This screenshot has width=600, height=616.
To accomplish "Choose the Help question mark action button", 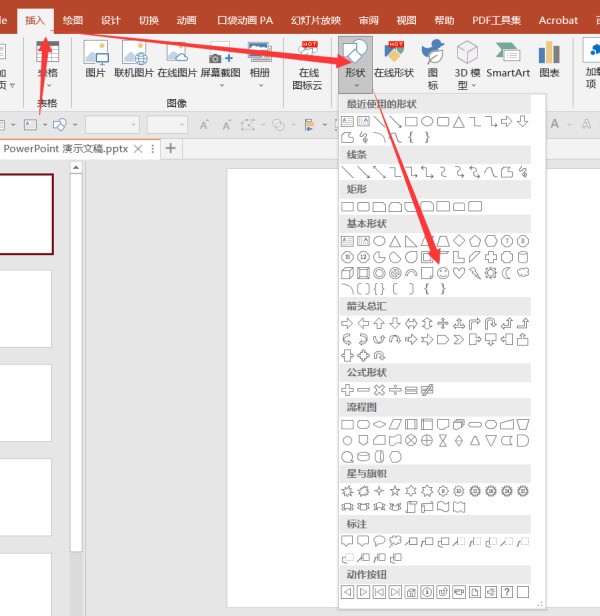I will [x=507, y=592].
